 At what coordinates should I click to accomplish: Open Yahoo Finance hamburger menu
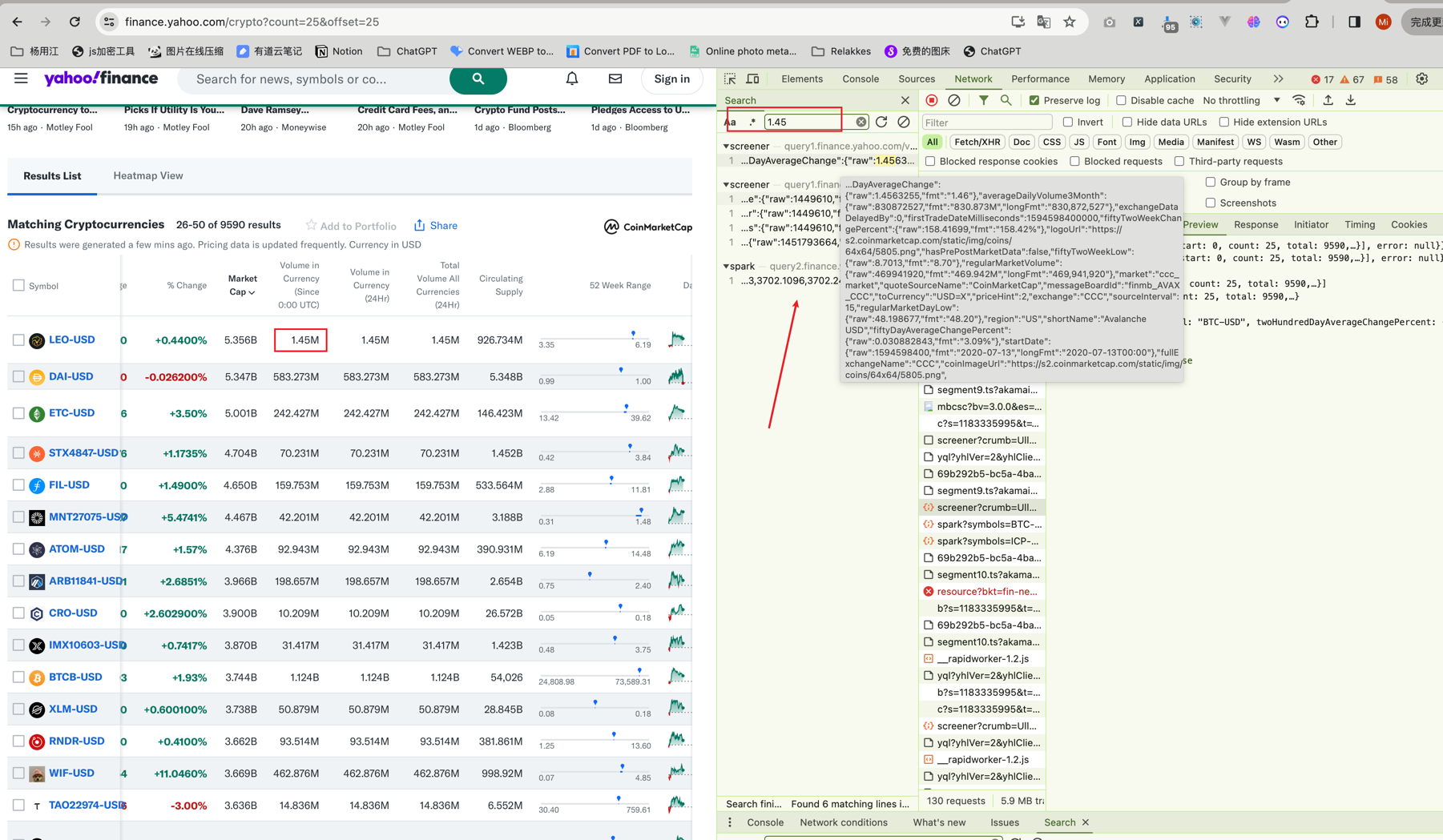[21, 78]
